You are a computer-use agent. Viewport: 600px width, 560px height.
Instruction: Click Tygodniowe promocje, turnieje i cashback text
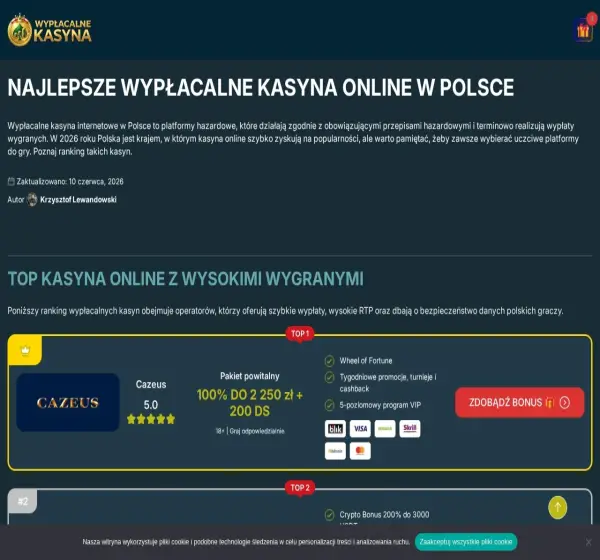click(x=388, y=383)
